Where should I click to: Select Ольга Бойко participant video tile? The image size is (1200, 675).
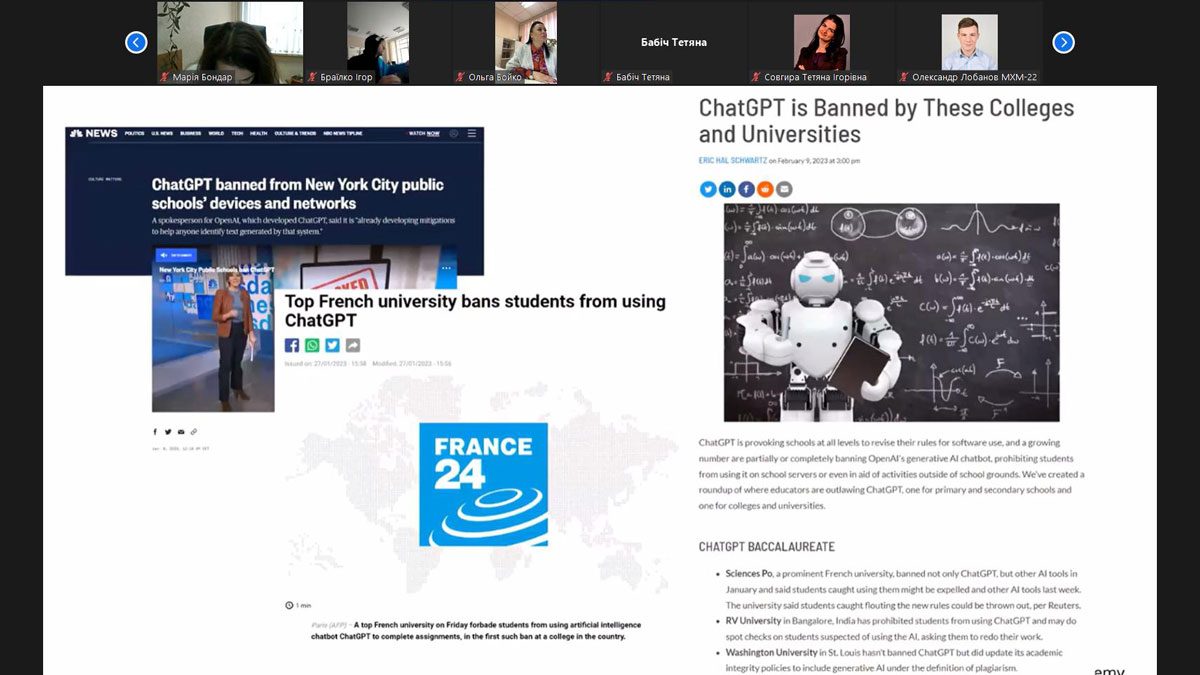526,42
